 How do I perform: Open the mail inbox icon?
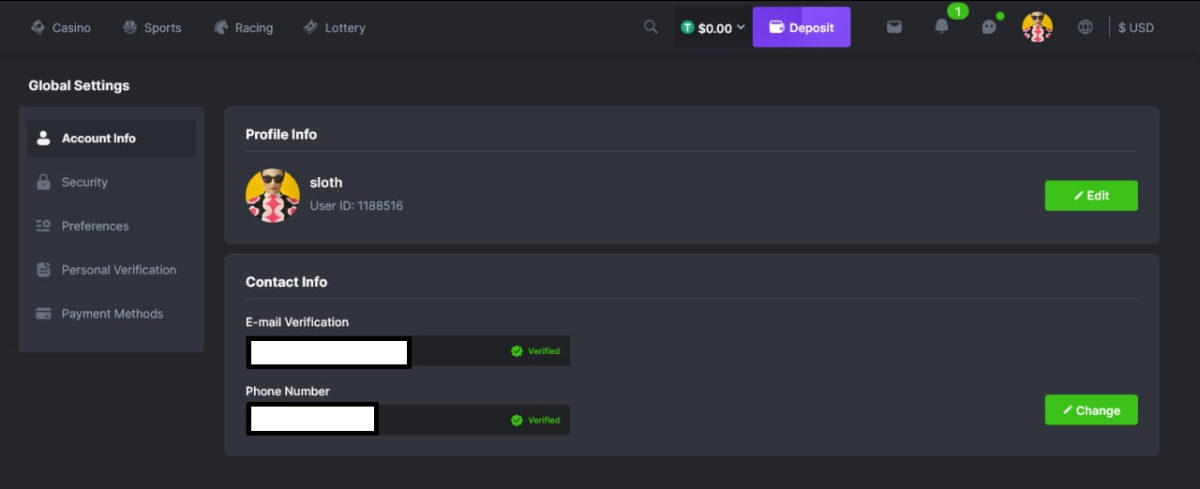(894, 27)
